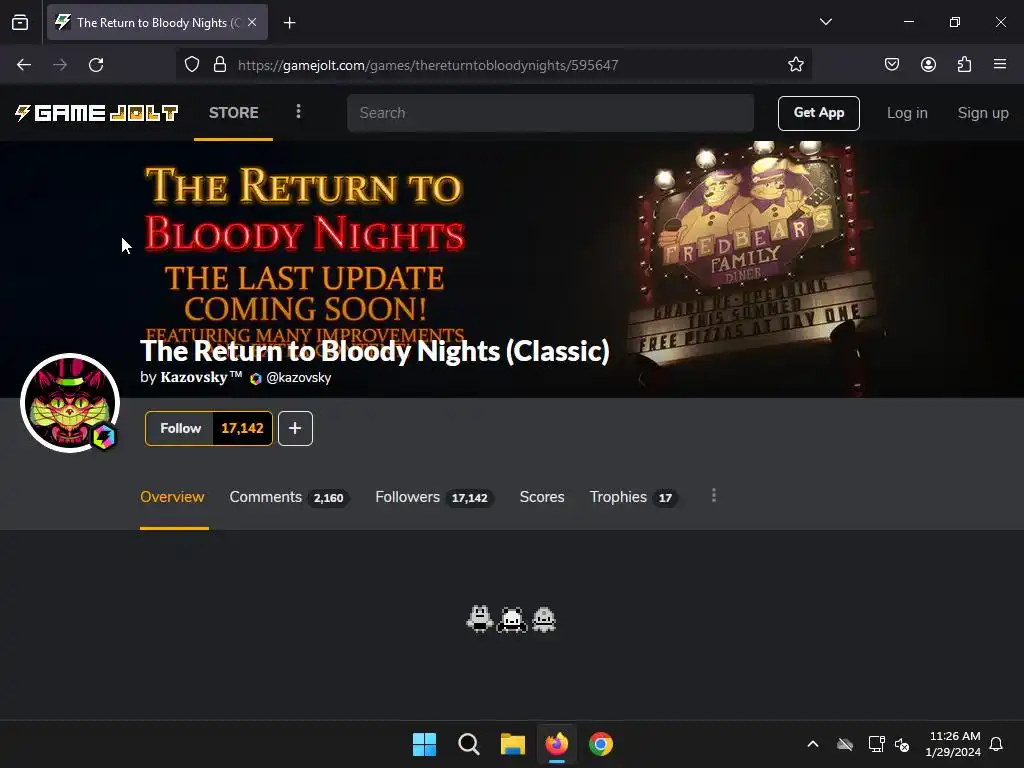1024x768 pixels.
Task: Reload the current page
Action: point(96,65)
